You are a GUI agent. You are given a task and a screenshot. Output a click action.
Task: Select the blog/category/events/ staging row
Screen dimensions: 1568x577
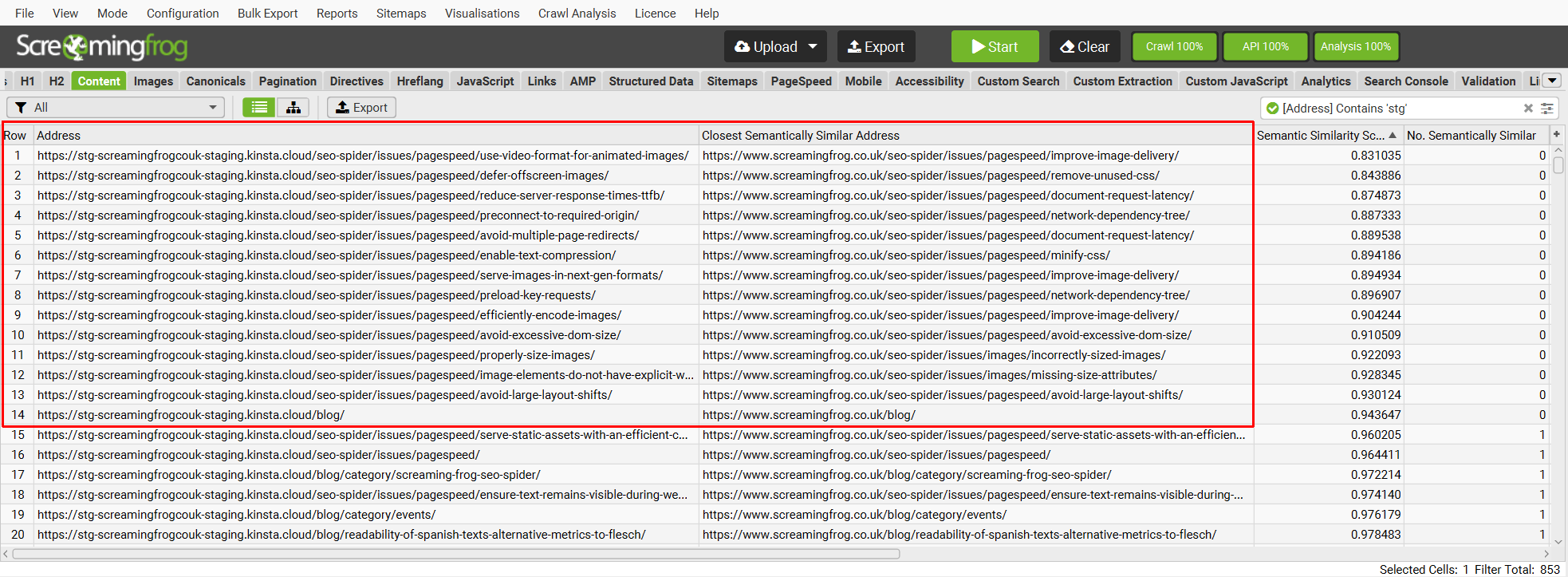(x=366, y=515)
